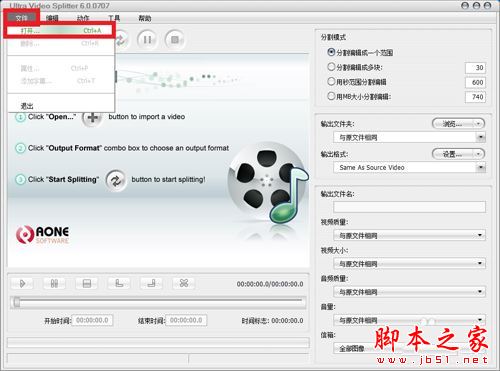Click the preview stop button under the video
500x371 pixels.
point(86,283)
